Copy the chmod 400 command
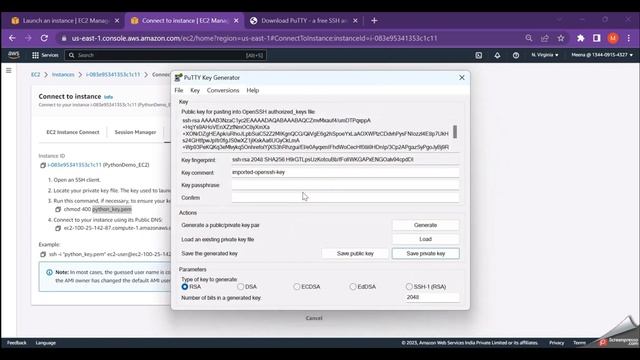The width and height of the screenshot is (640, 360). (58, 209)
